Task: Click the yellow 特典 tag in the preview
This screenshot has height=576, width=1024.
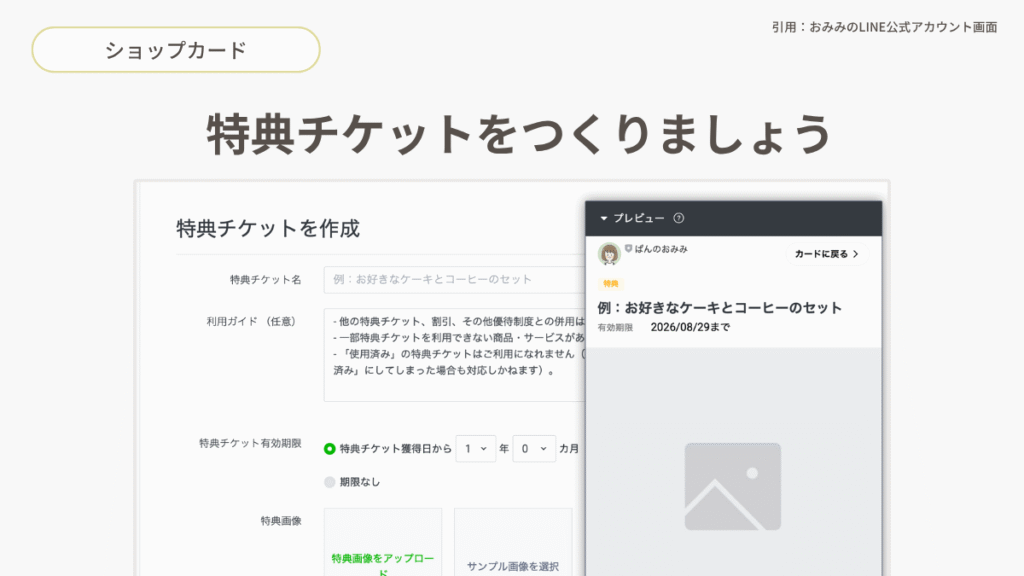Action: [610, 284]
